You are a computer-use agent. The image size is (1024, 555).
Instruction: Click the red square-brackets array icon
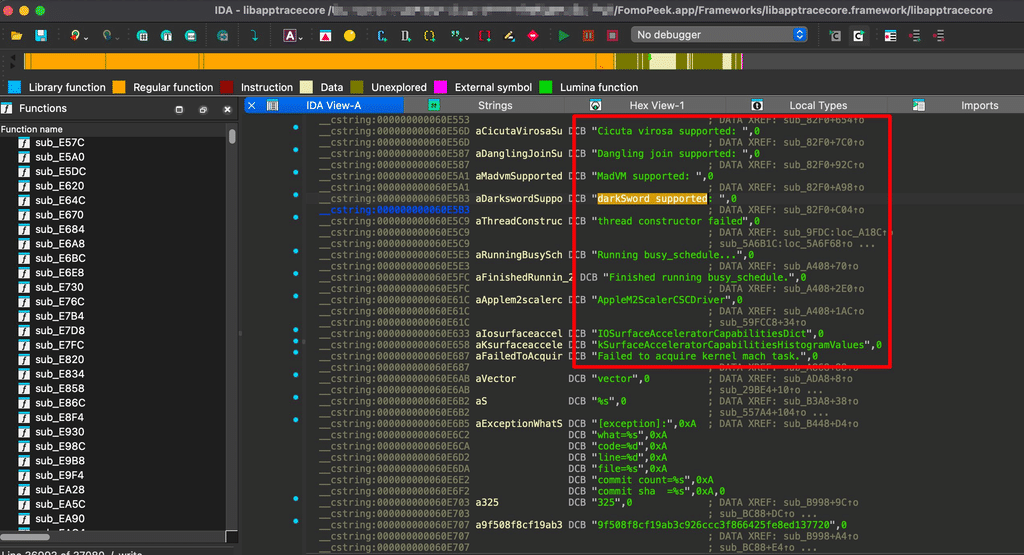[485, 36]
